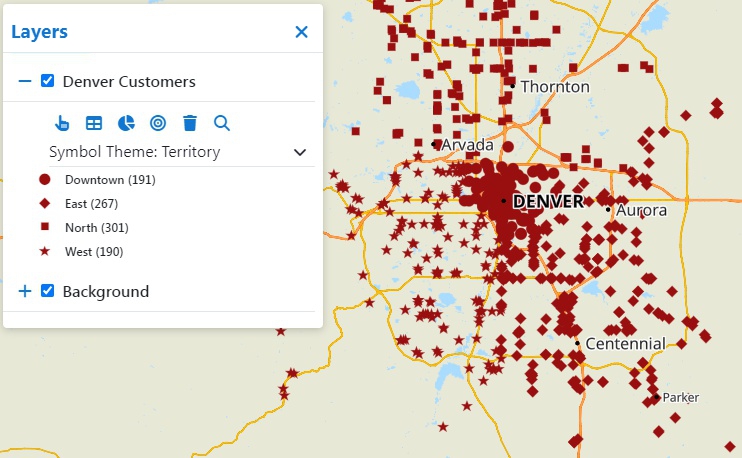Click the pointer select tool icon
This screenshot has width=742, height=458.
point(62,123)
